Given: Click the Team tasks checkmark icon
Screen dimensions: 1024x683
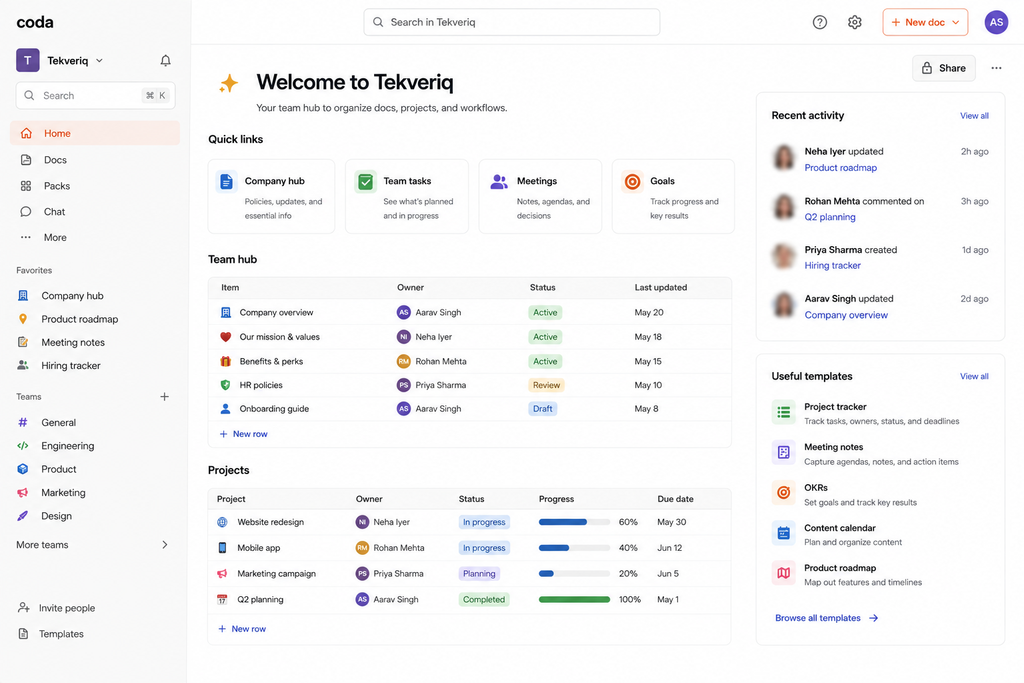Looking at the screenshot, I should tap(365, 182).
